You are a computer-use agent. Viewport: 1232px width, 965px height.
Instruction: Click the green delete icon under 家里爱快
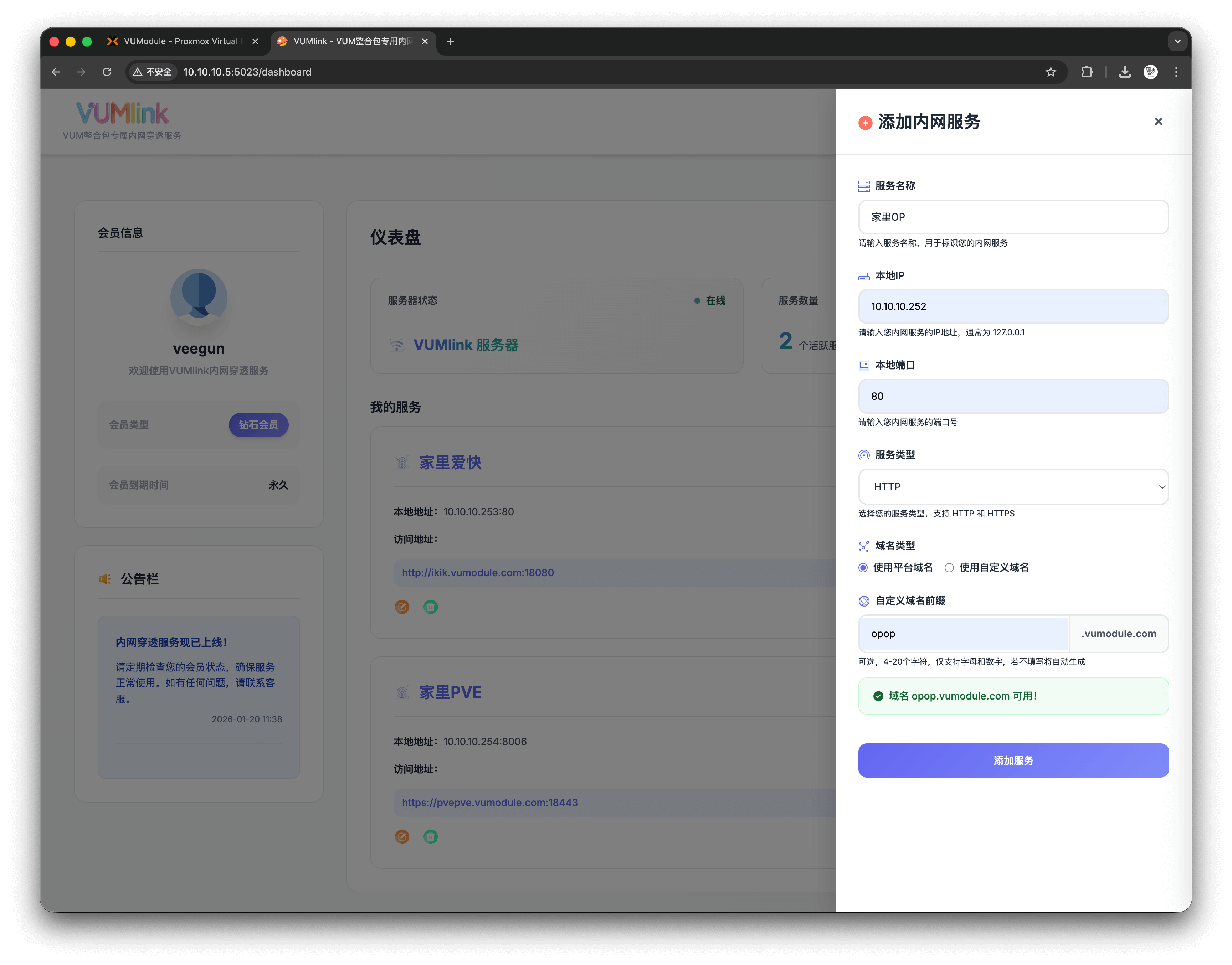pyautogui.click(x=431, y=607)
